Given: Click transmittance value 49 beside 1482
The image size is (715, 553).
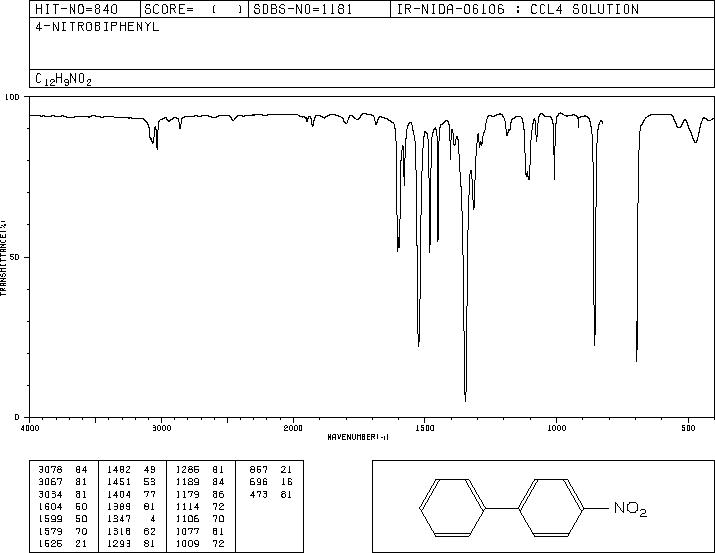Looking at the screenshot, I should point(150,470).
